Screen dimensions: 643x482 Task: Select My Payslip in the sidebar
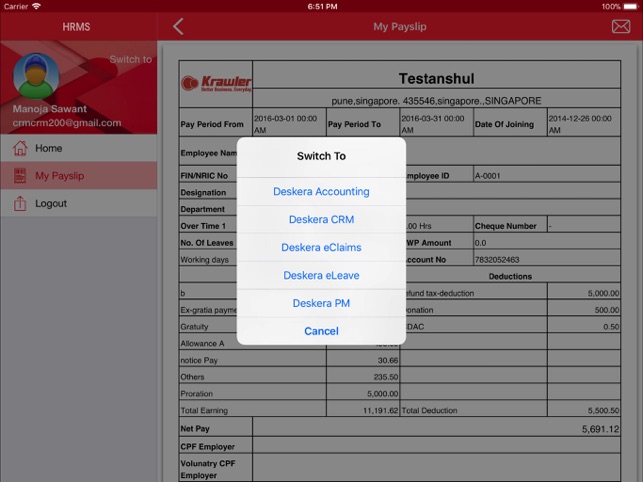point(78,176)
